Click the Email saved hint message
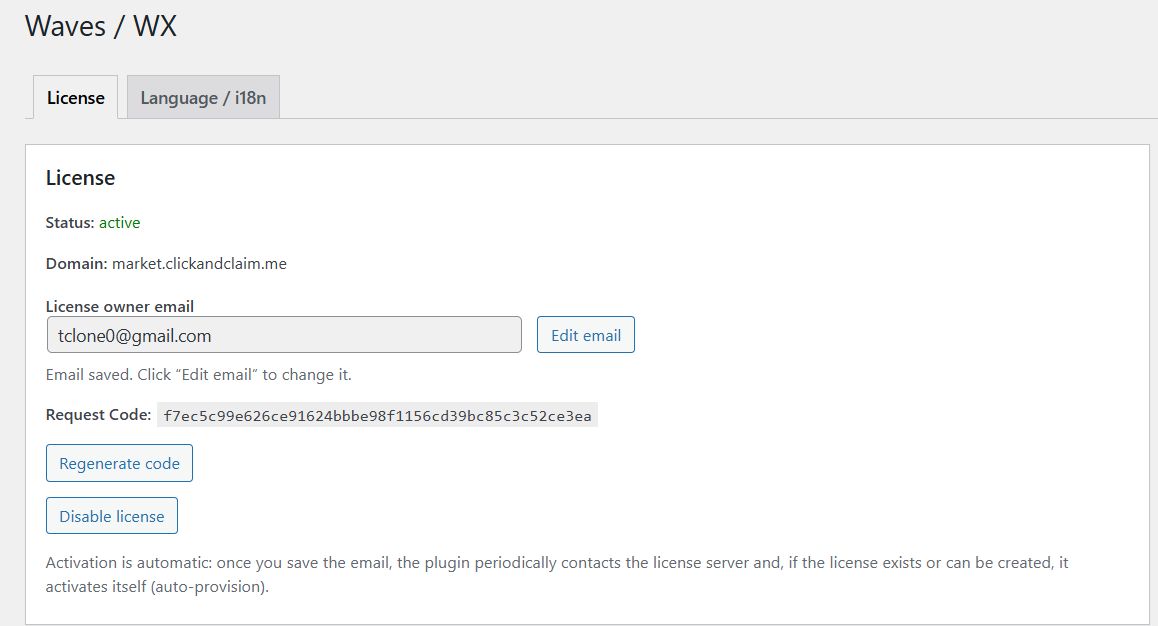 click(199, 375)
